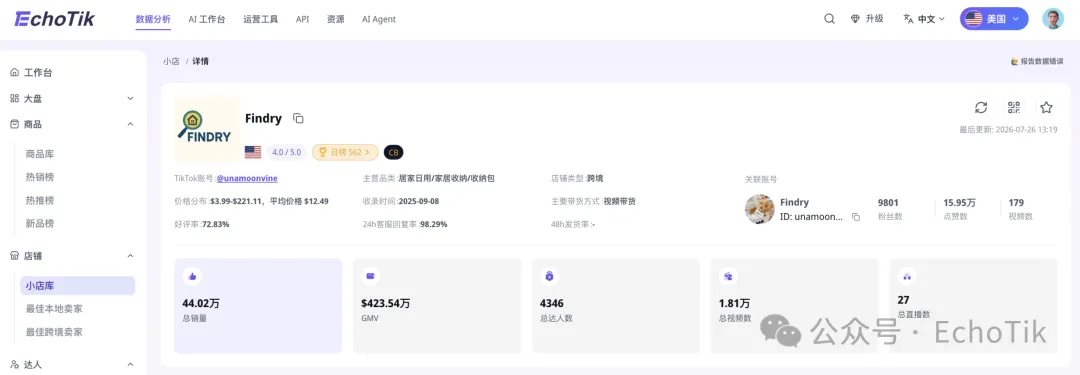Click the 升级 upgrade button
The height and width of the screenshot is (375, 1080).
click(867, 19)
